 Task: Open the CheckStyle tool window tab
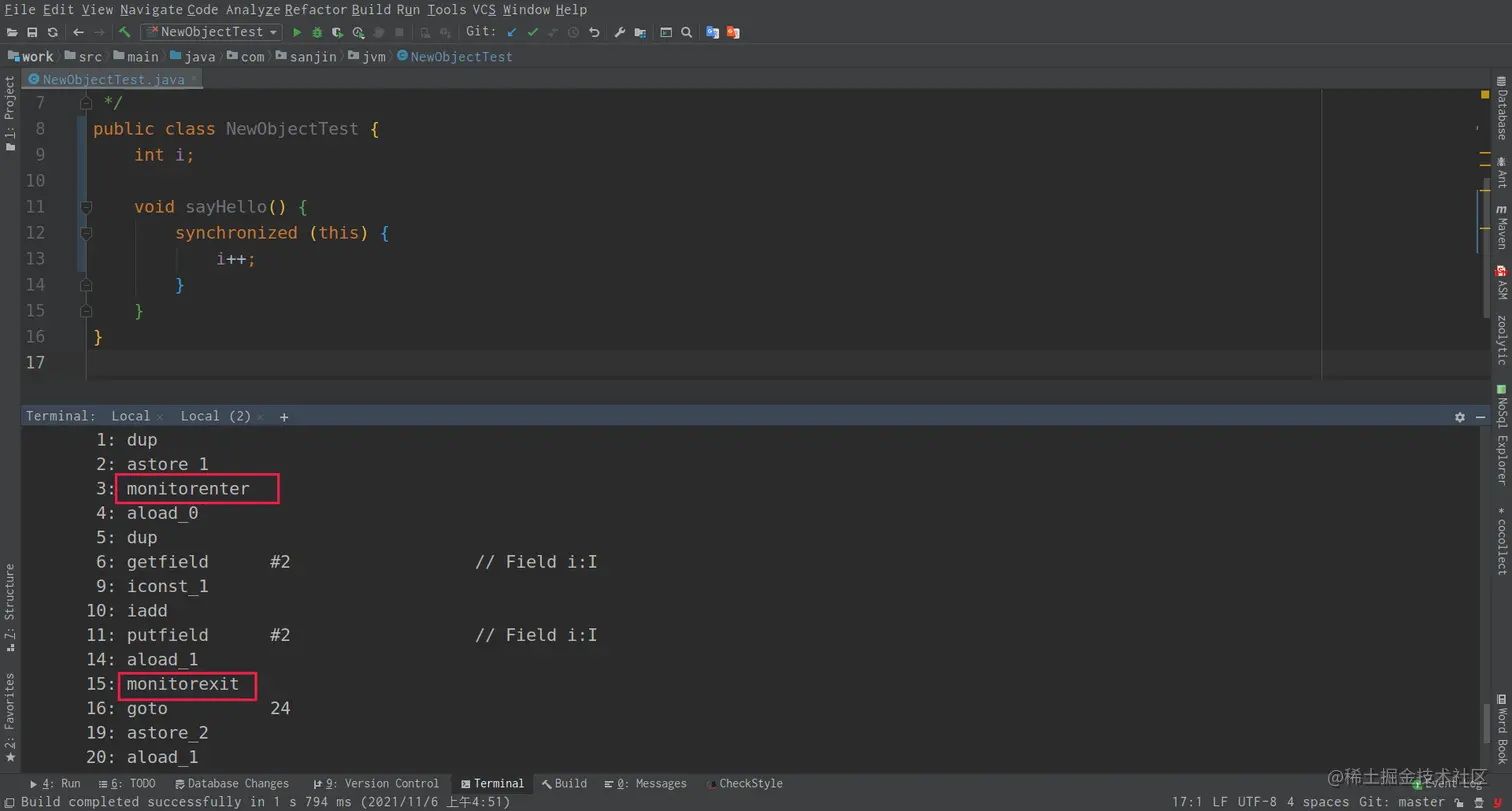coord(744,784)
